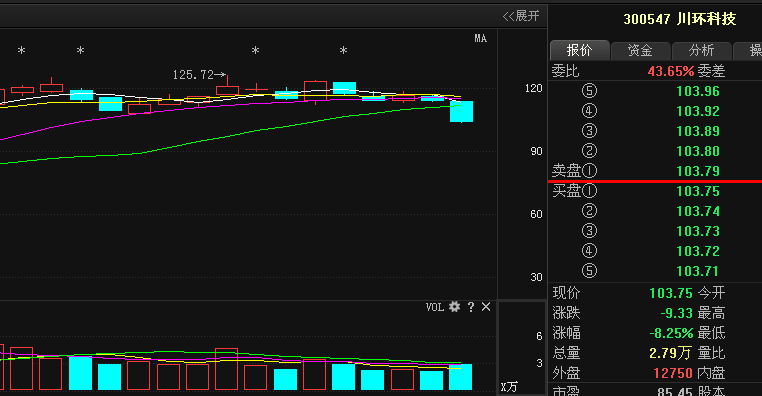Click the MA indicator label
This screenshot has height=396, width=762.
(x=481, y=38)
